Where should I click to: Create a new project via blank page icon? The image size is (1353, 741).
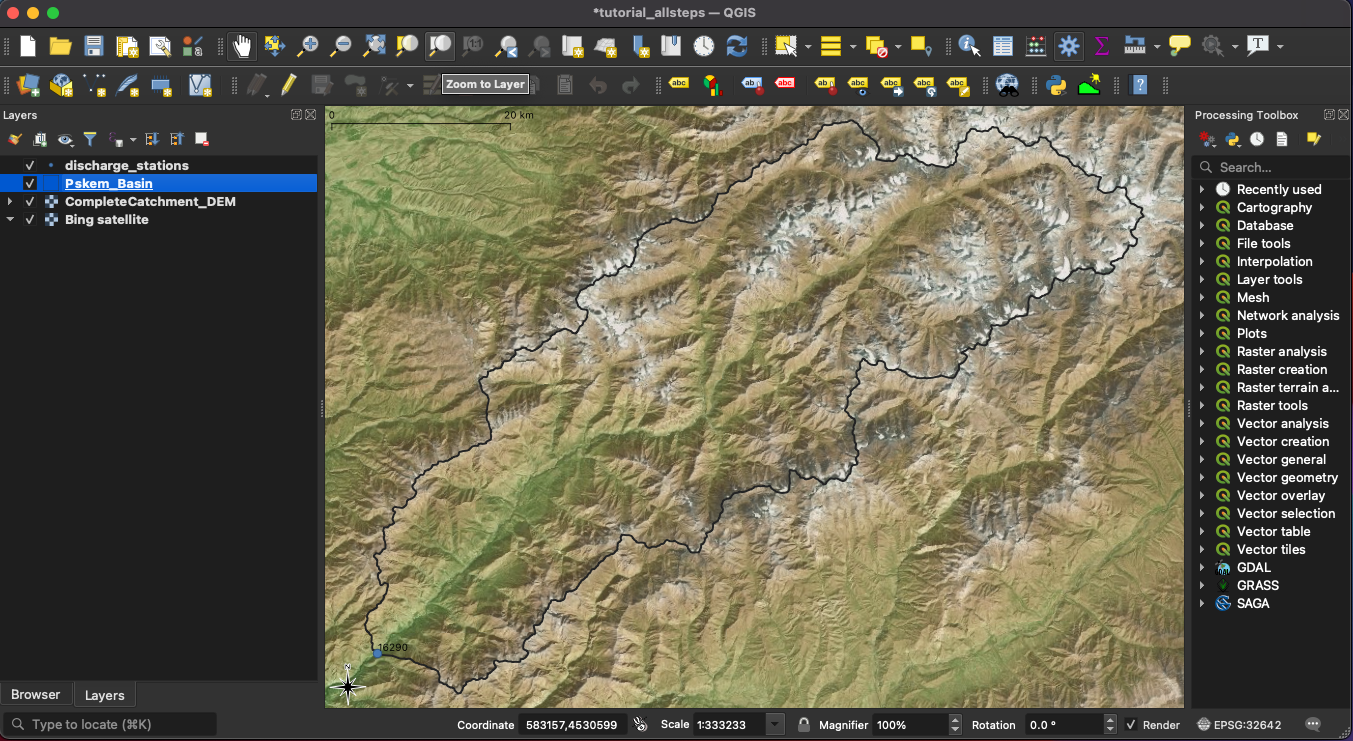tap(28, 46)
